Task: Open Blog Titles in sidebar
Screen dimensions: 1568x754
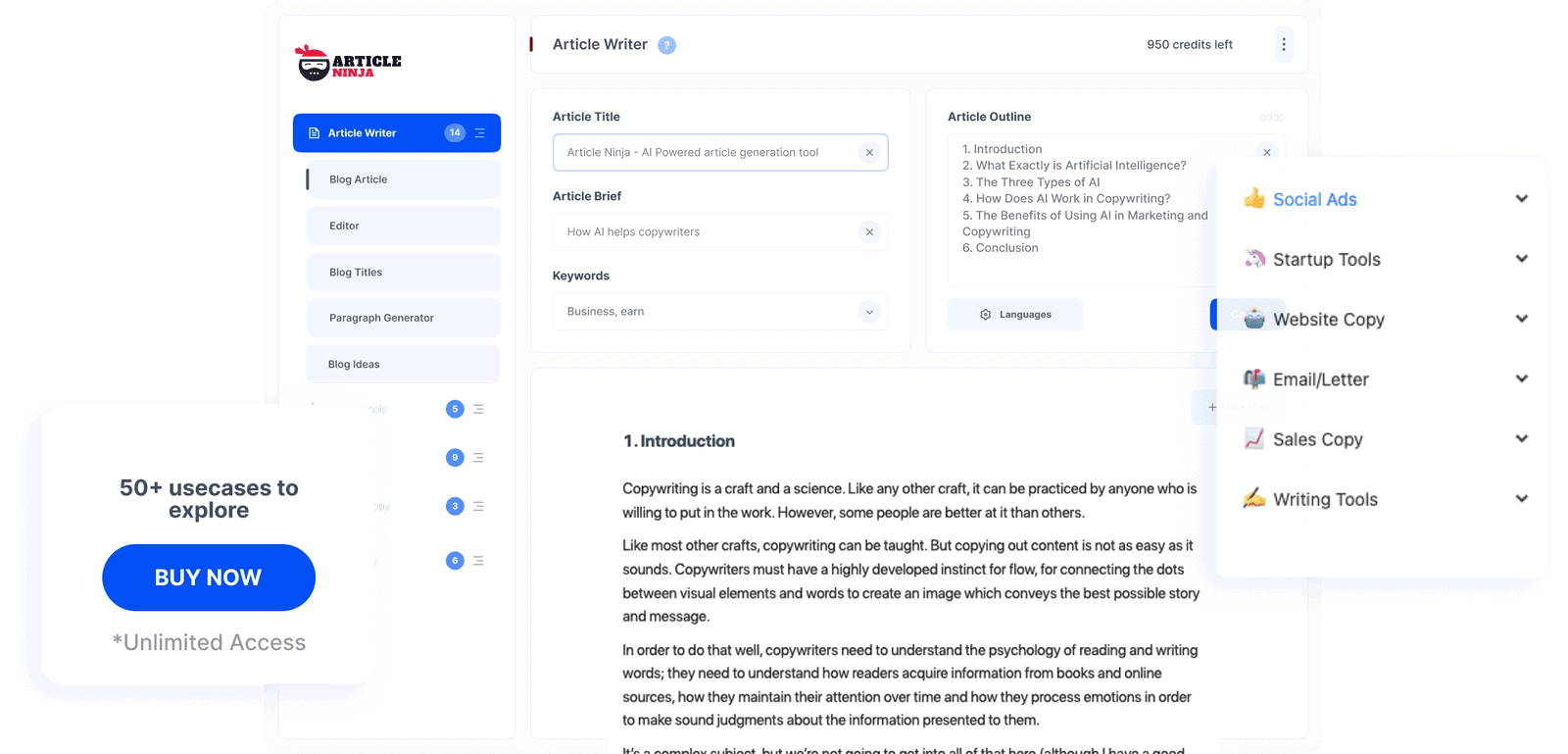Action: (404, 272)
